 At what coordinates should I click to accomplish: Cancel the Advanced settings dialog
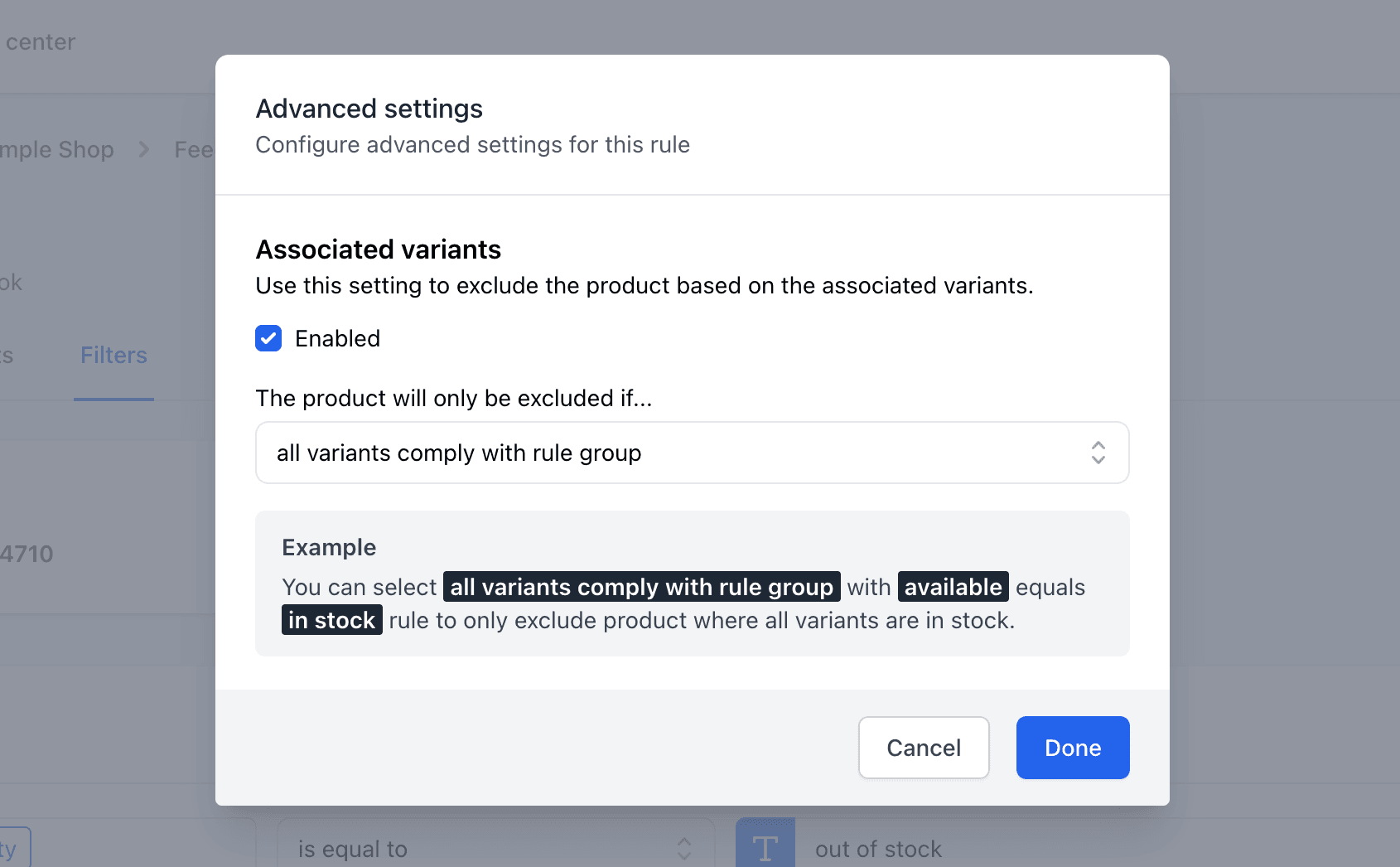click(923, 748)
